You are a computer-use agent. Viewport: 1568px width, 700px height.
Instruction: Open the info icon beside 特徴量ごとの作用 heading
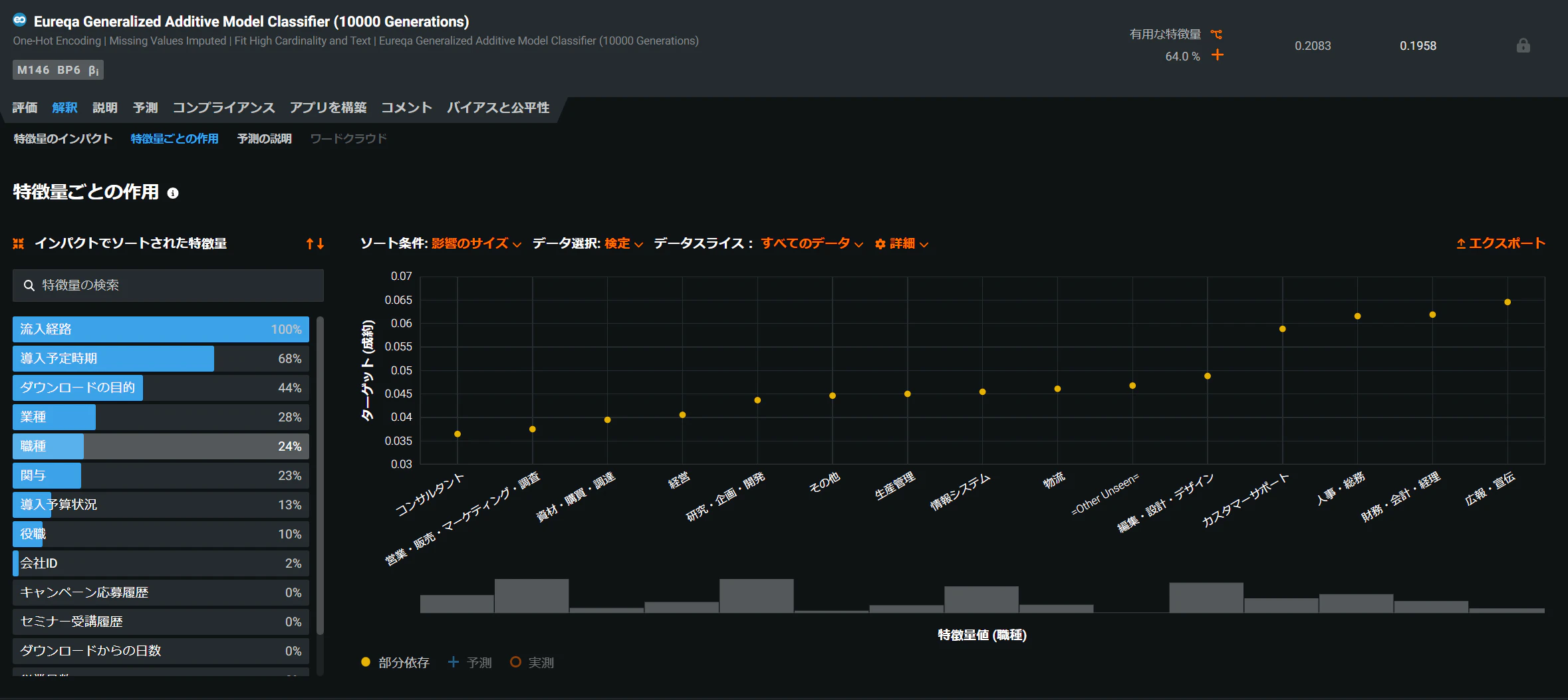pos(173,193)
